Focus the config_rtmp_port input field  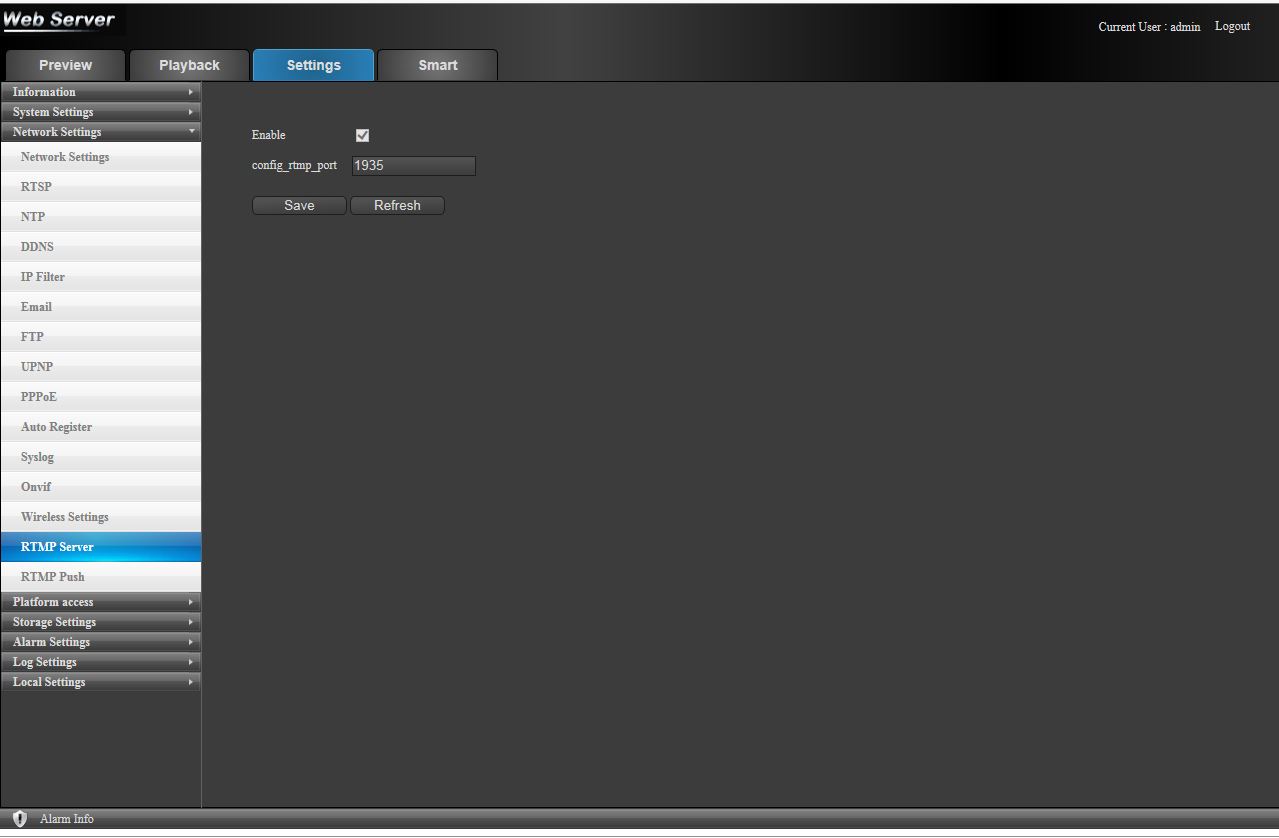tap(413, 166)
